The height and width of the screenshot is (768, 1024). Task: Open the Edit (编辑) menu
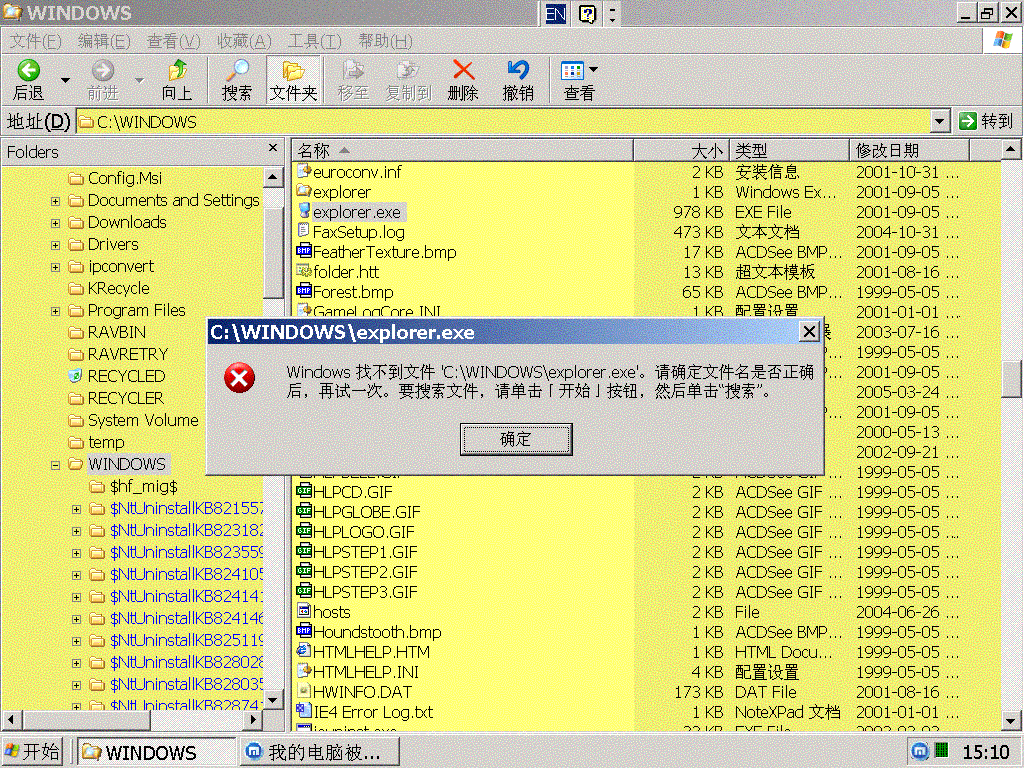pyautogui.click(x=104, y=41)
